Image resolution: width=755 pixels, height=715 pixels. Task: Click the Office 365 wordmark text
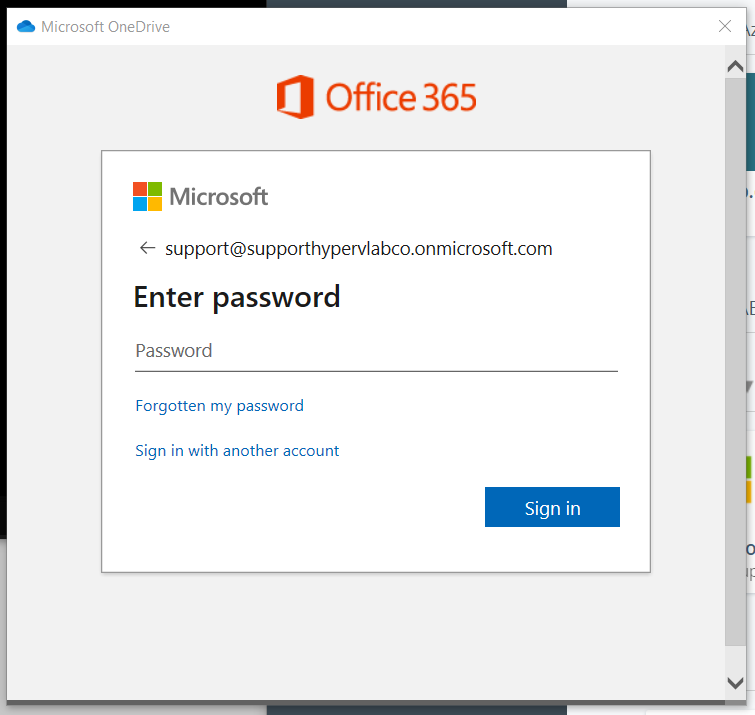(401, 98)
